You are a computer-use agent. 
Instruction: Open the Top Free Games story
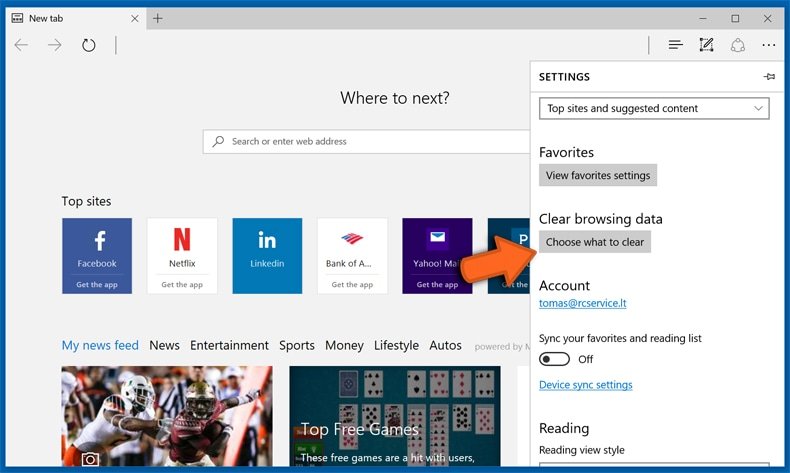click(394, 416)
